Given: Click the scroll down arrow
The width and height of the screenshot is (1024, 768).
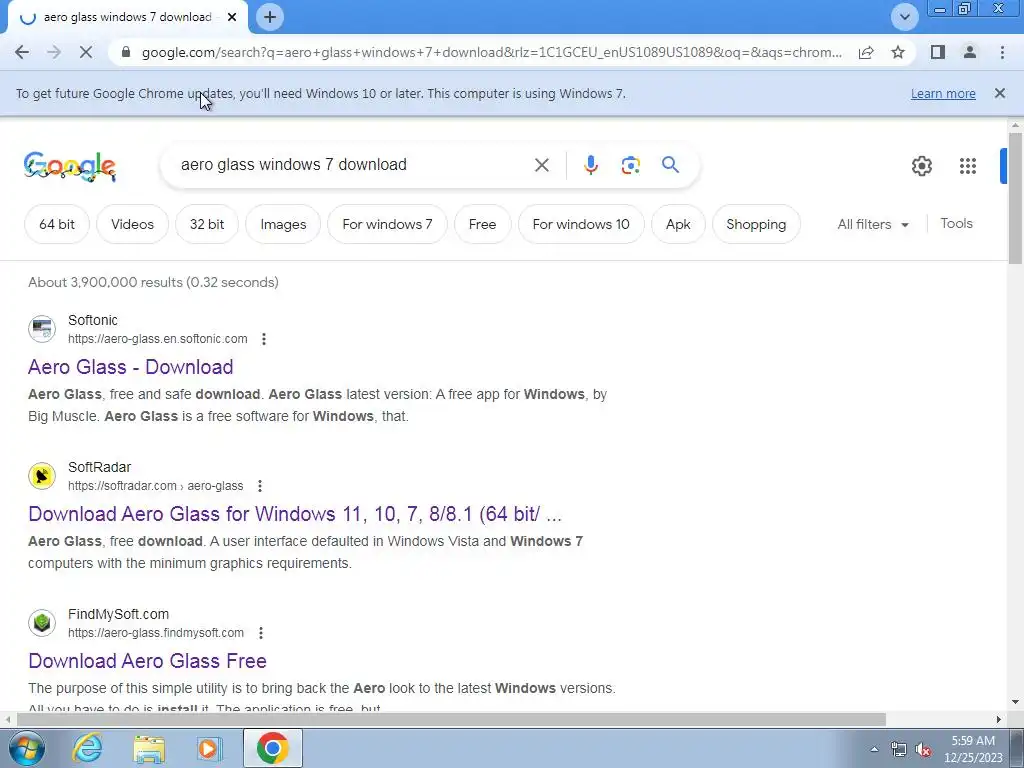Looking at the screenshot, I should pos(1015,702).
